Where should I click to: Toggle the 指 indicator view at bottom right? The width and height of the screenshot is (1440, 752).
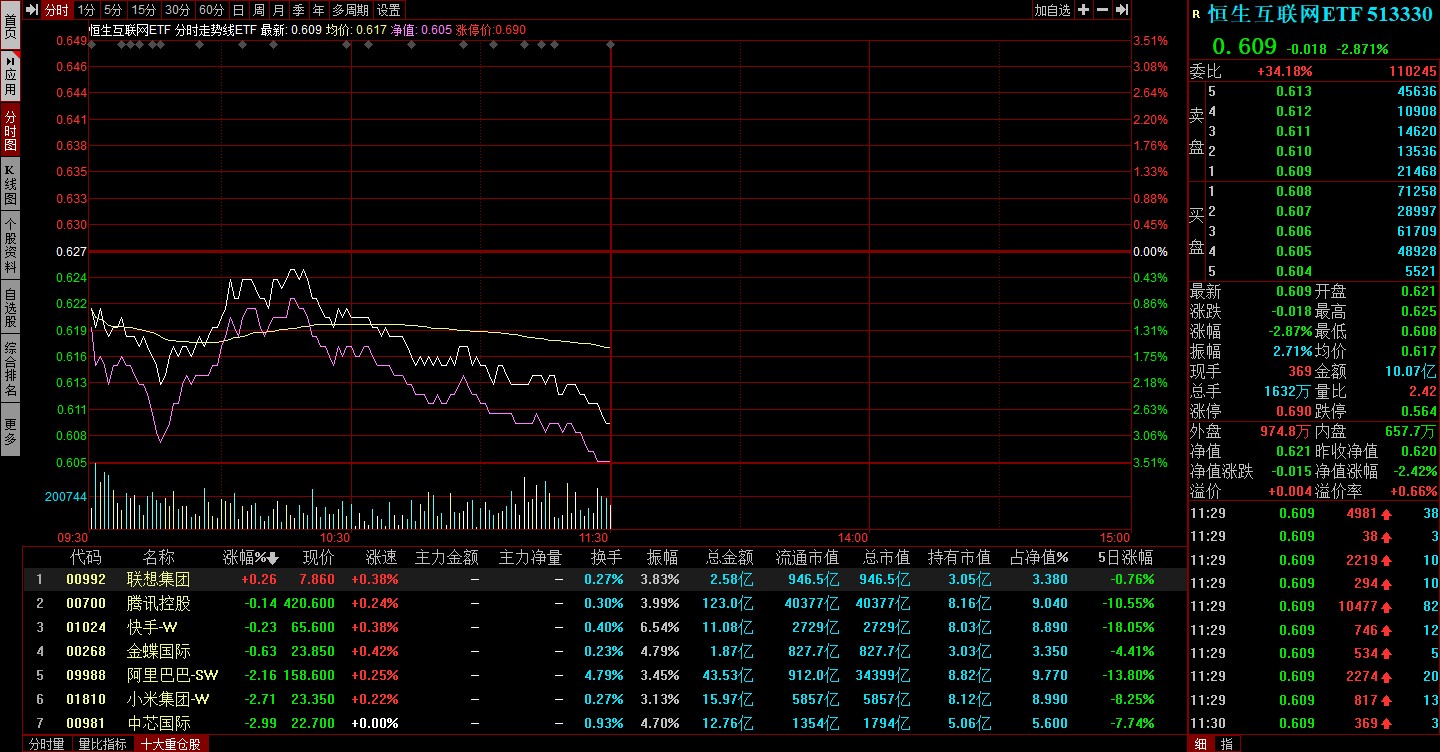tap(1225, 743)
